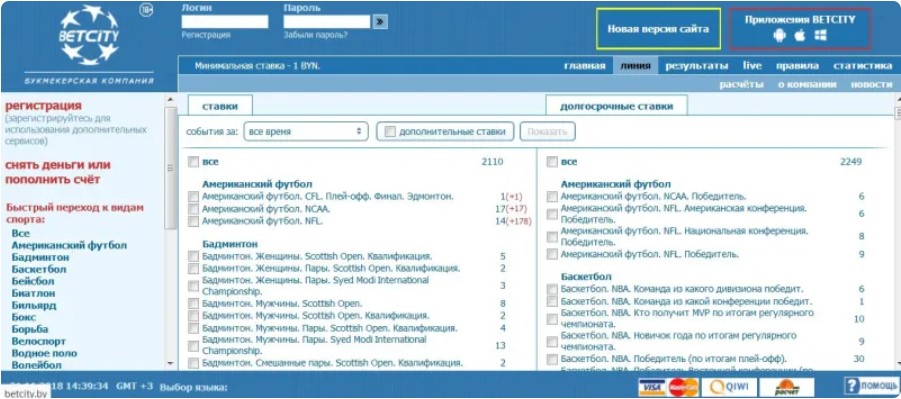Click the BETCITY logo

pos(89,35)
